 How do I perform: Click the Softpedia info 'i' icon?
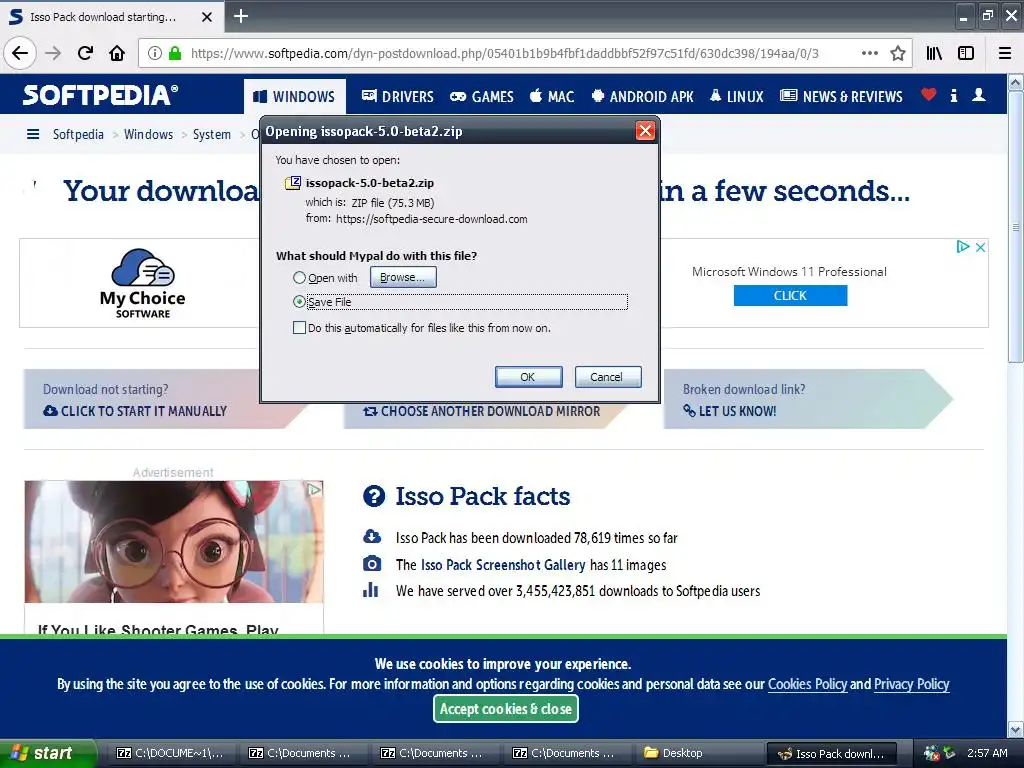(x=953, y=95)
